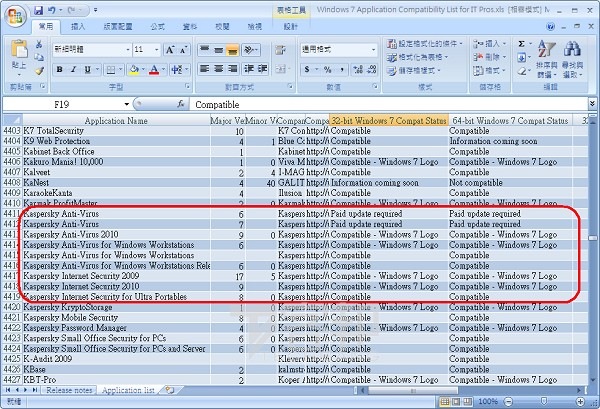Apply comma style number format
This screenshot has width=600, height=409.
tap(342, 69)
